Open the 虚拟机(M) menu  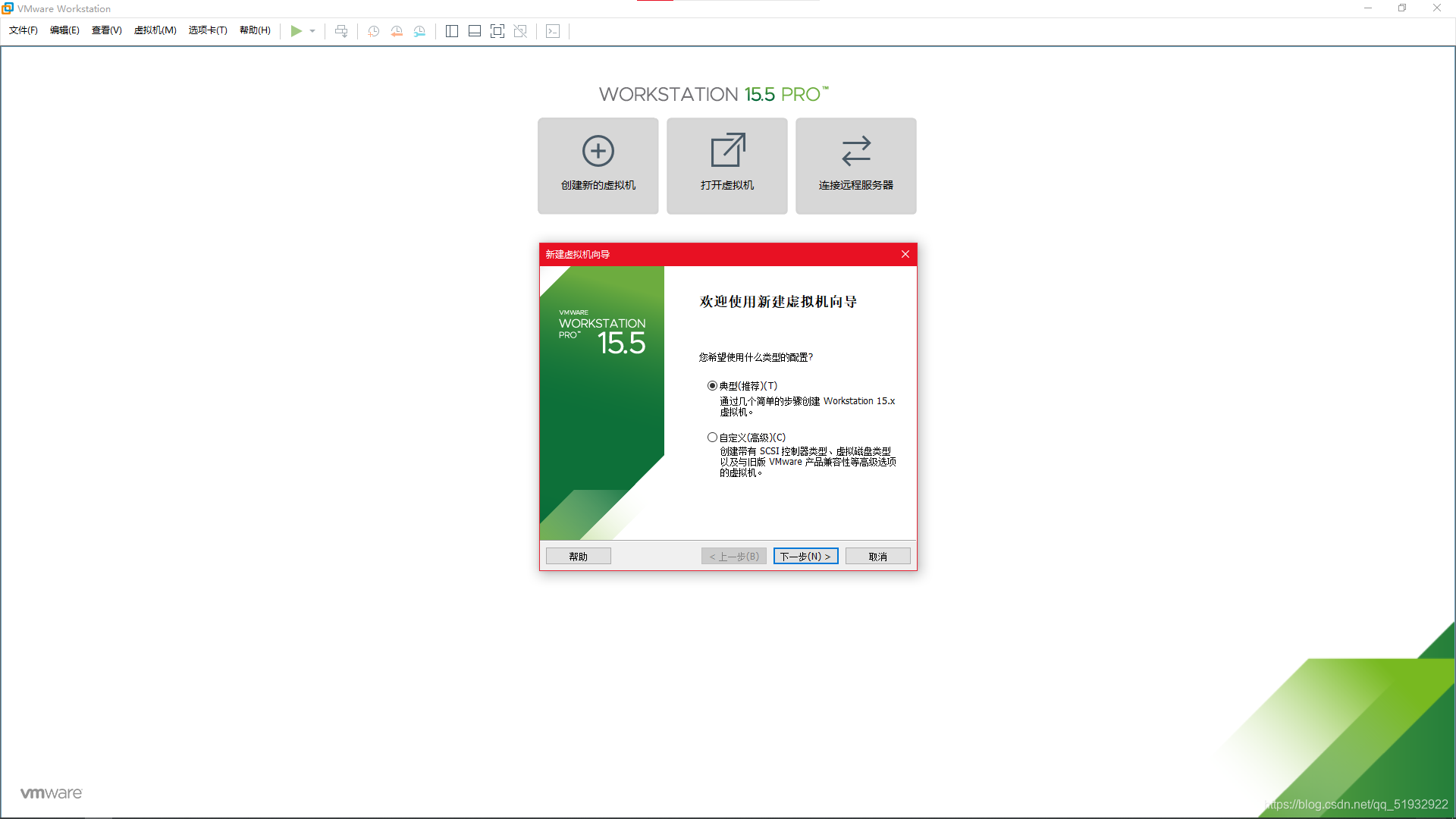pos(155,31)
